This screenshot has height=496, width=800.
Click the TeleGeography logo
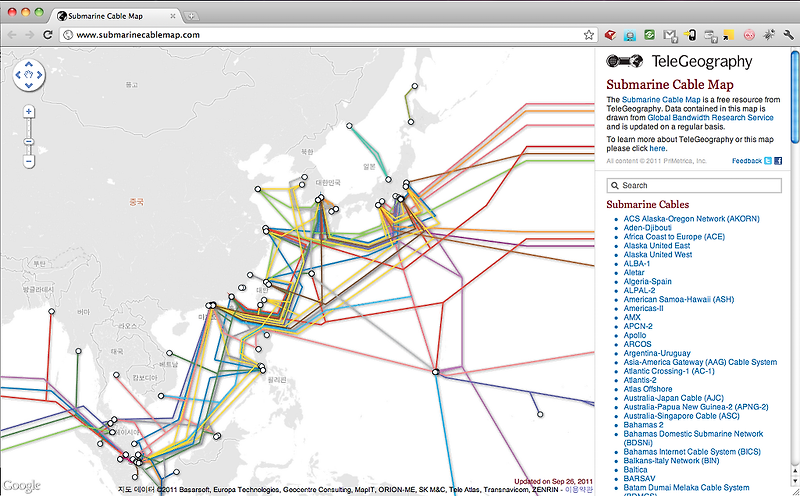point(679,62)
